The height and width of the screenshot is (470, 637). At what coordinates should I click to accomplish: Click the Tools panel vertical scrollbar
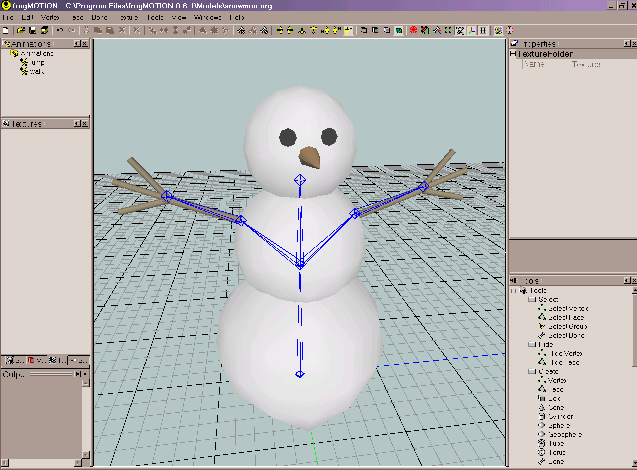(x=632, y=380)
